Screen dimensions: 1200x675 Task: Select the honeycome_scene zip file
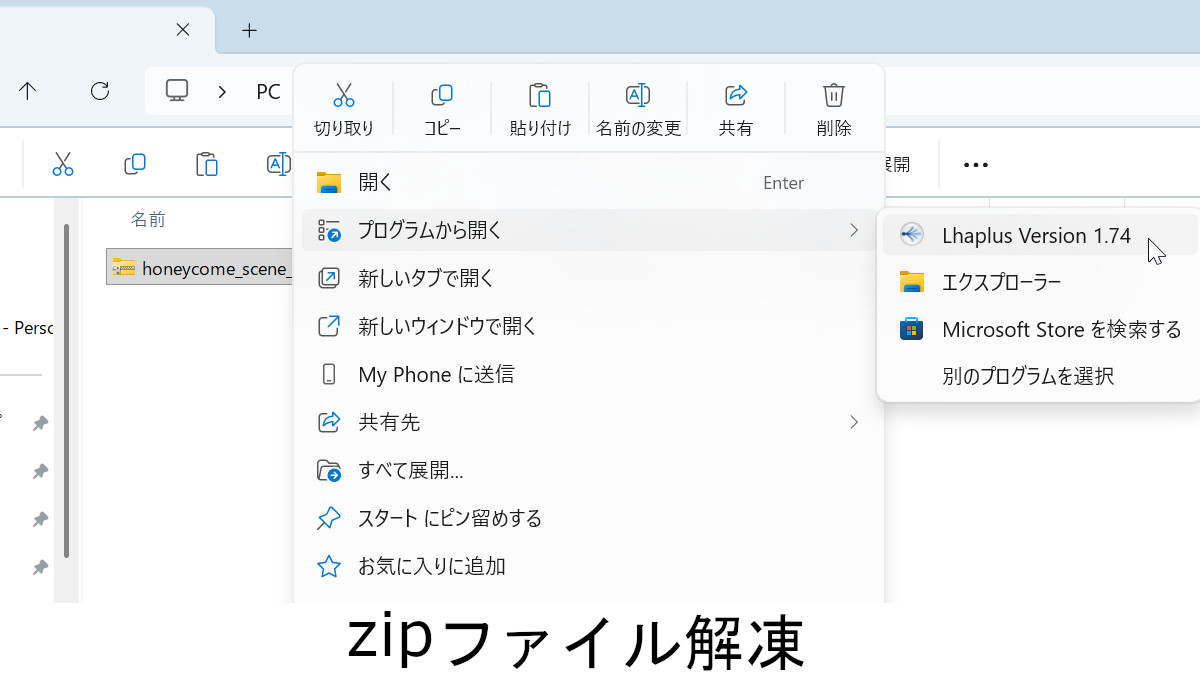pyautogui.click(x=200, y=267)
